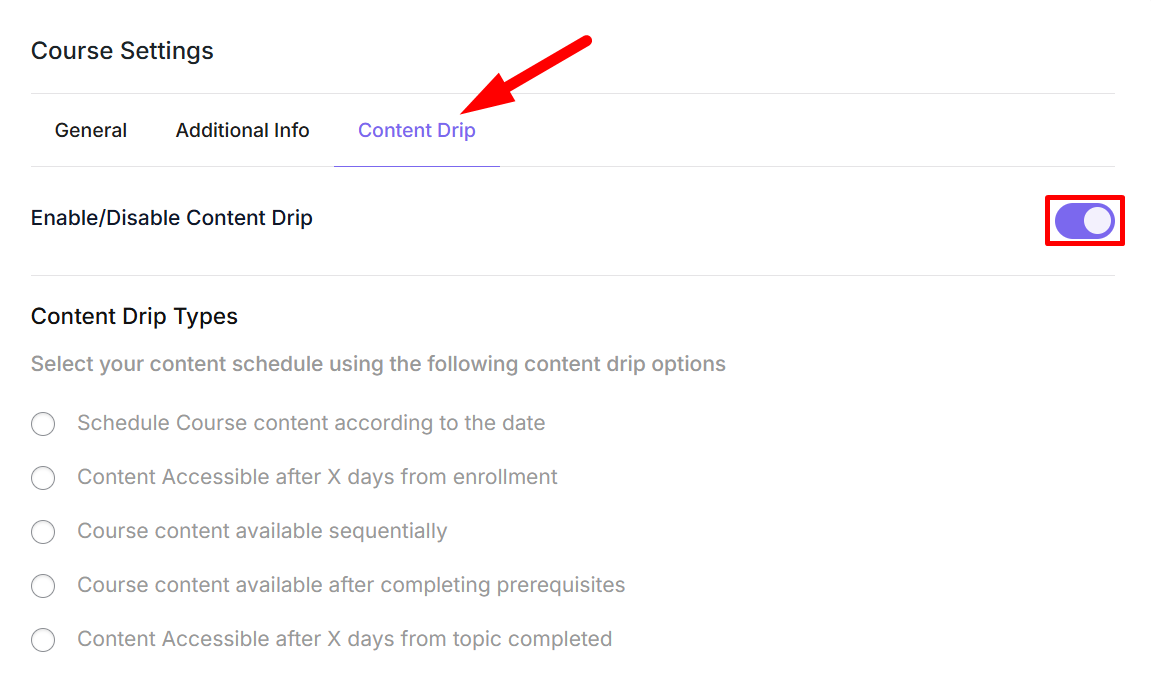Select the Content Drip tab
The height and width of the screenshot is (691, 1151).
tap(416, 131)
